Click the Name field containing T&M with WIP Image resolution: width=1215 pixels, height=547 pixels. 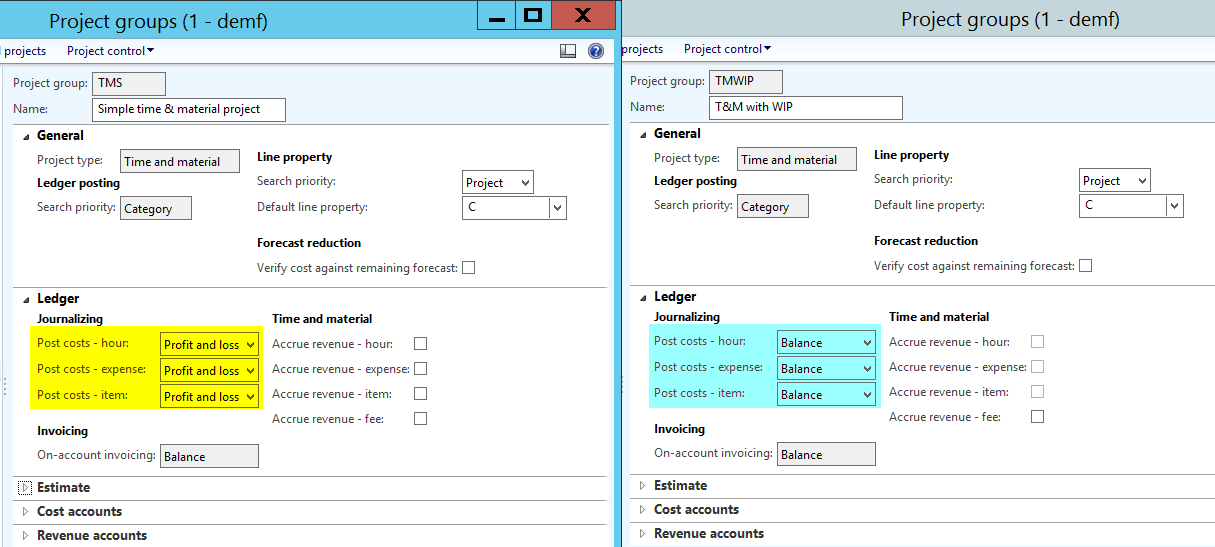tap(805, 107)
